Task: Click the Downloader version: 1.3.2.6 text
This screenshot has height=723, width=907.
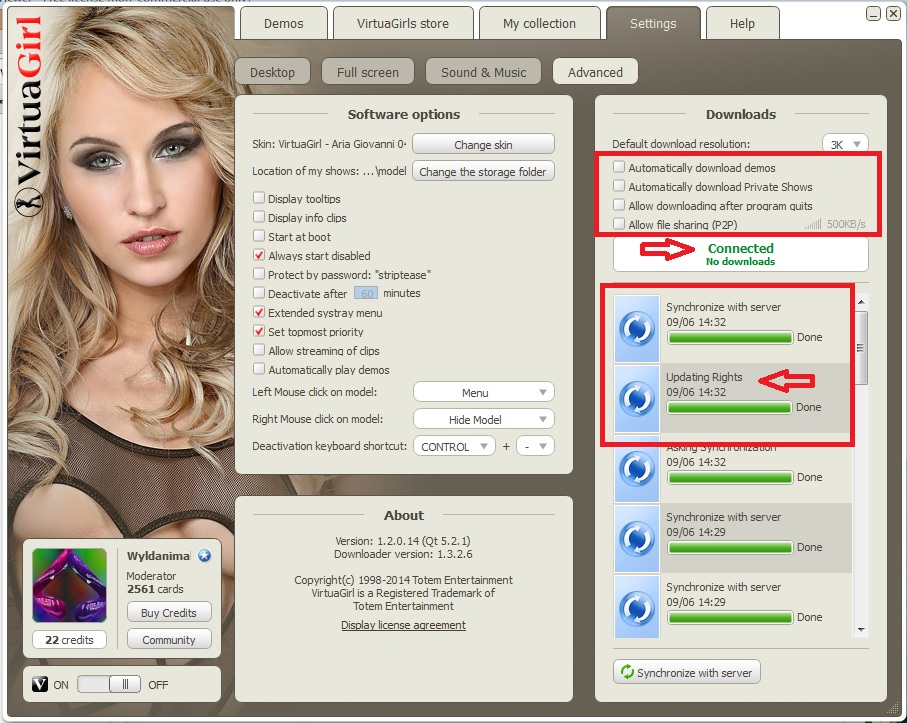Action: tap(403, 554)
